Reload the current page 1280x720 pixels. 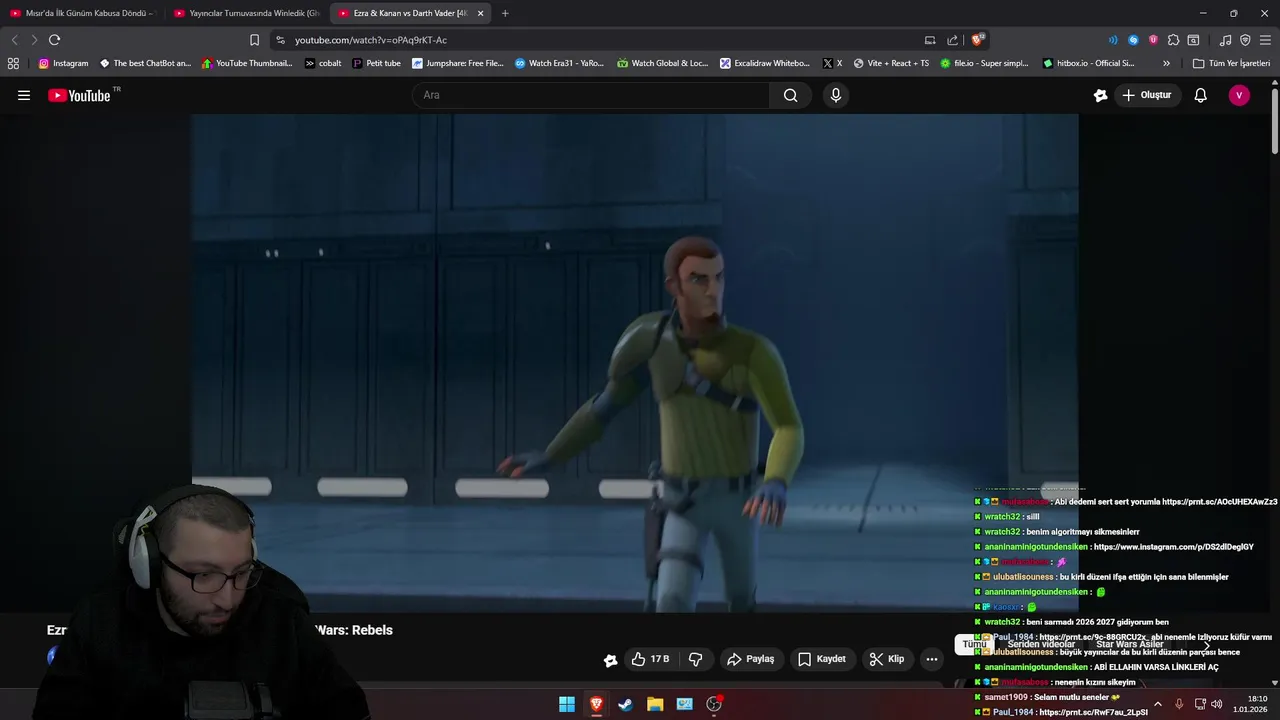pyautogui.click(x=54, y=40)
